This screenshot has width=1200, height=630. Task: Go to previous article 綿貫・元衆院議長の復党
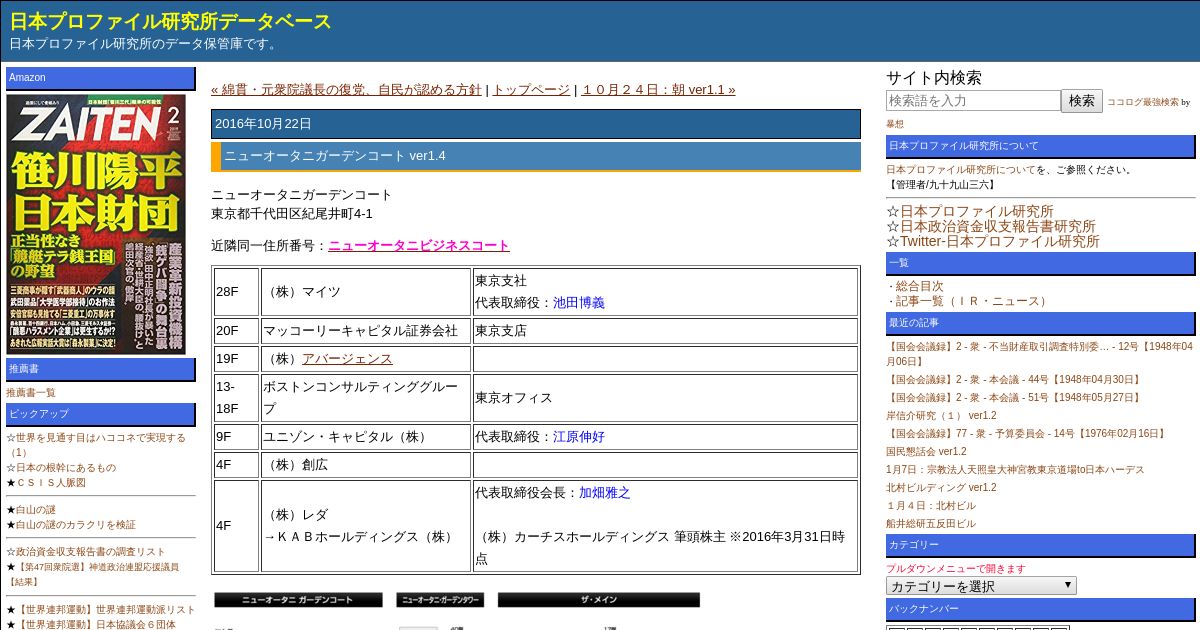coord(346,89)
